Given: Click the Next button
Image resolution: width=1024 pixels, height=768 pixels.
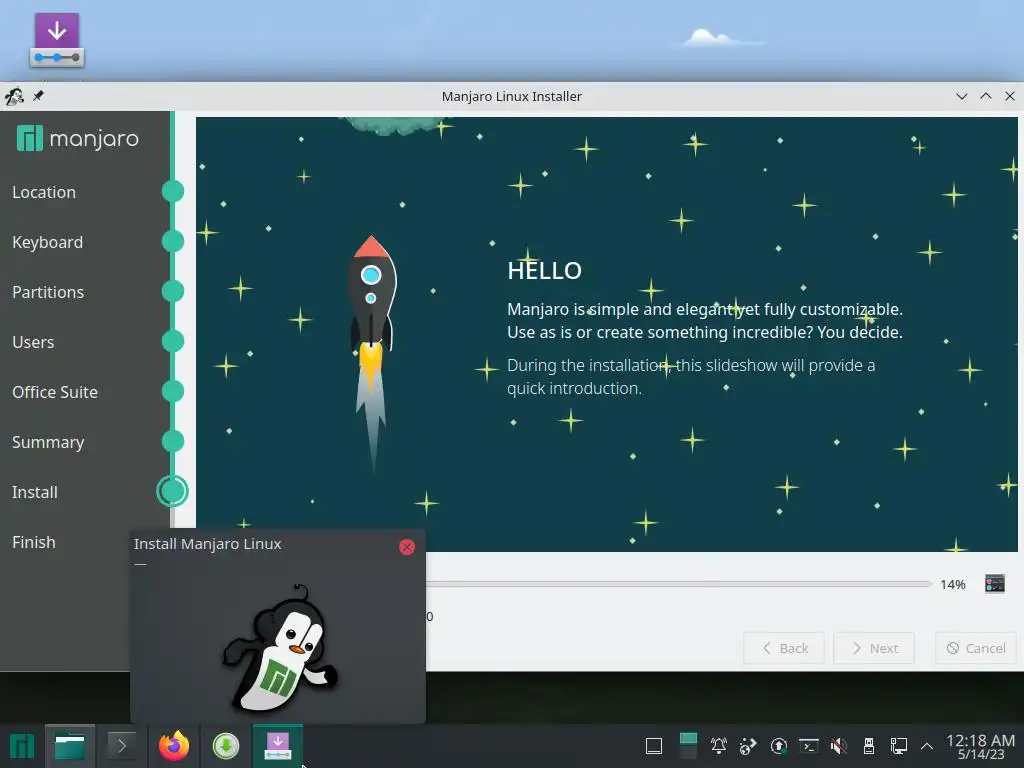Looking at the screenshot, I should click(x=874, y=648).
